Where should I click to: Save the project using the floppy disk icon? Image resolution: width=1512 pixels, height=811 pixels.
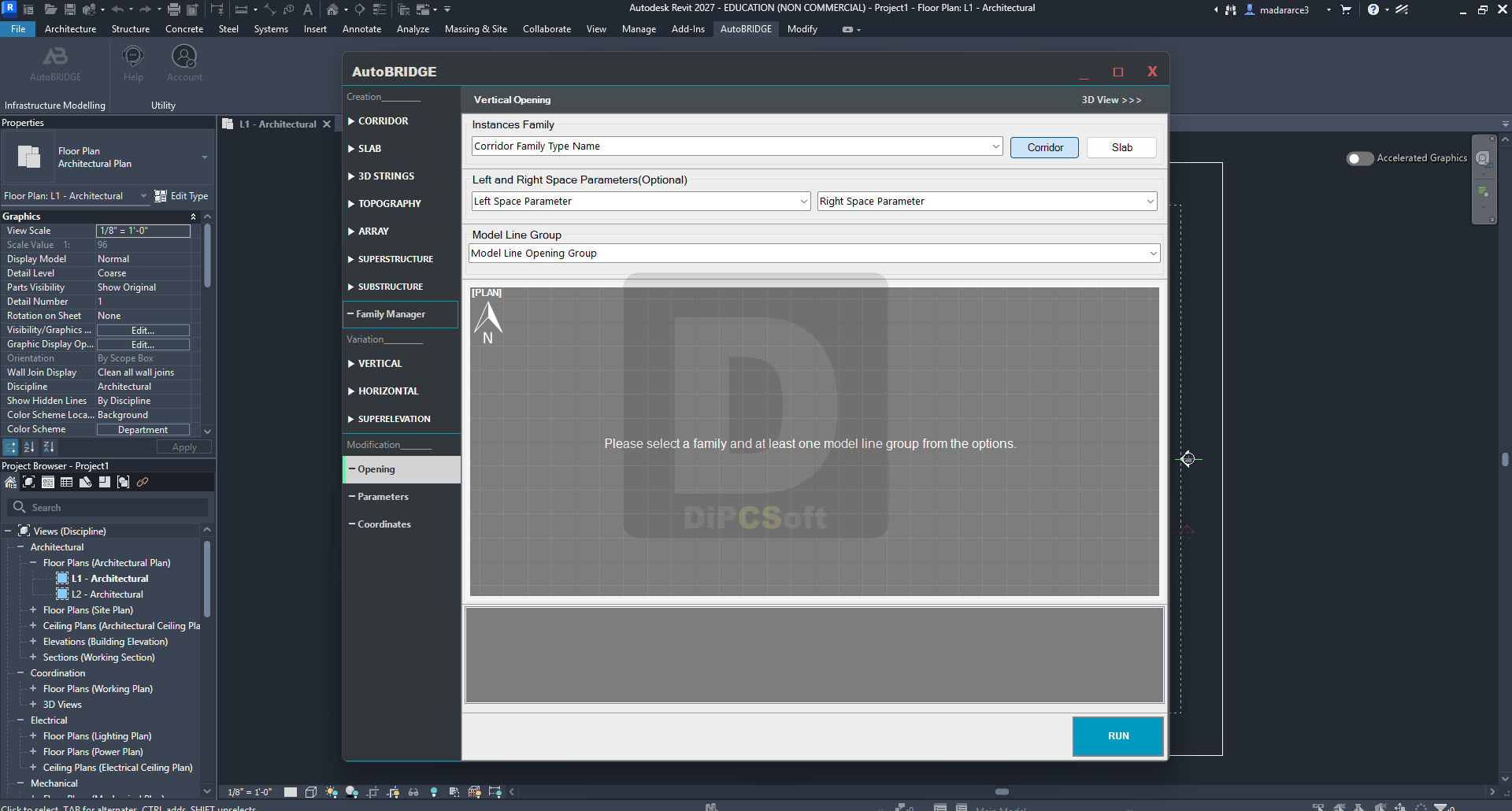(70, 9)
